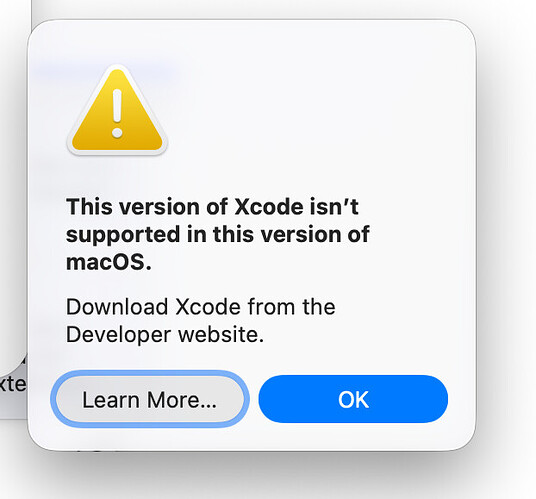This screenshot has width=536, height=499.
Task: Click the word 'macOS.' in the heading
Action: pos(108,262)
